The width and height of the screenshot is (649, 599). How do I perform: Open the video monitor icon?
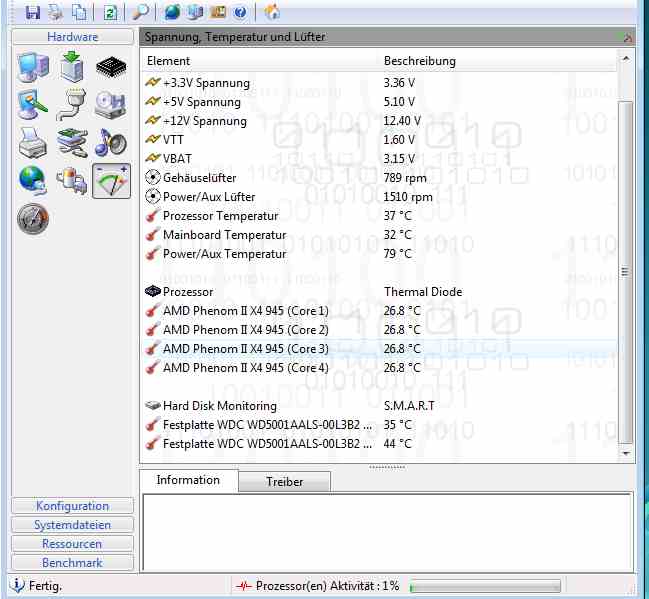pyautogui.click(x=32, y=104)
